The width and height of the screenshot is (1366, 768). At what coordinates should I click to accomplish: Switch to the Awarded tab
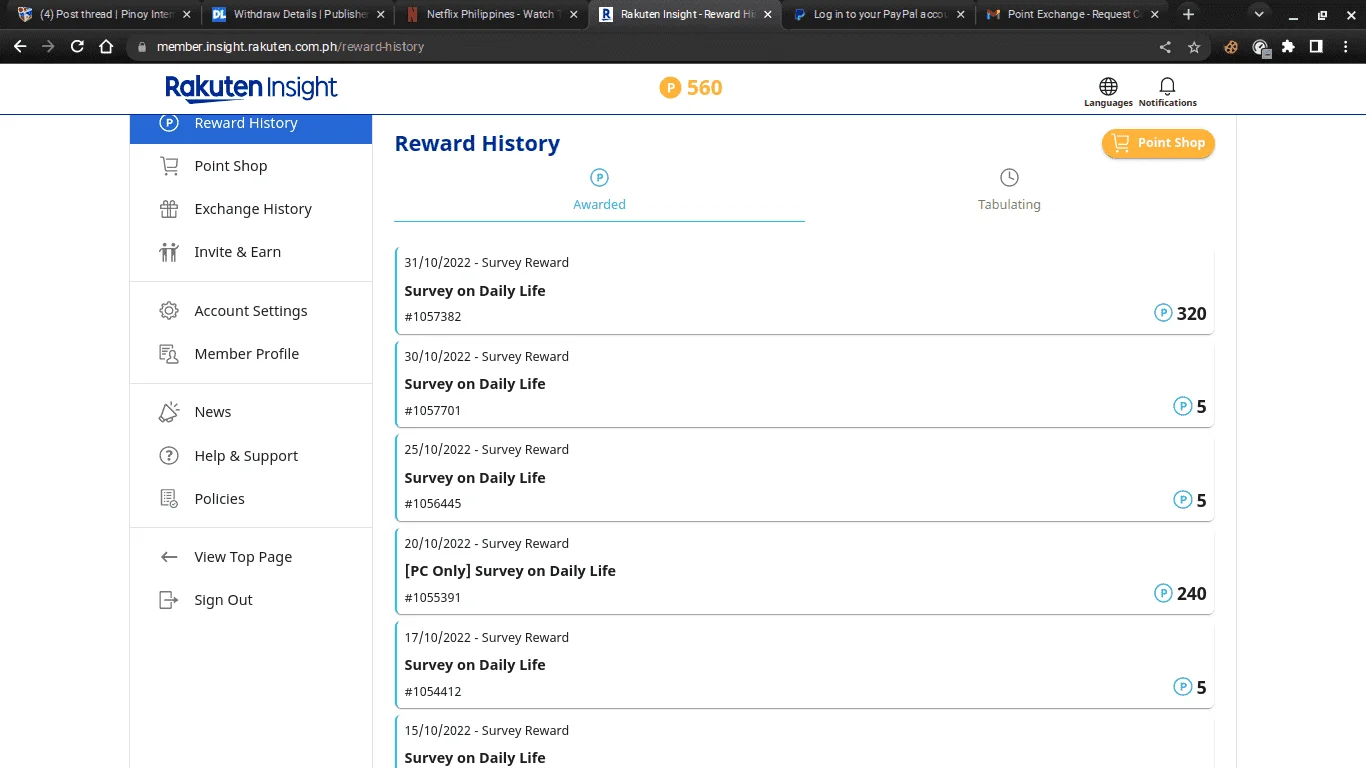tap(599, 190)
